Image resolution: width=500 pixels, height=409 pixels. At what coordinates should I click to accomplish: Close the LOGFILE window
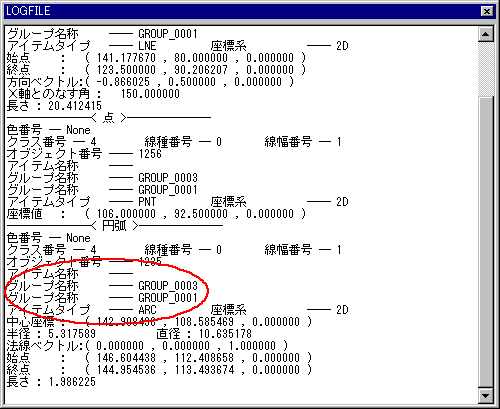coord(487,12)
